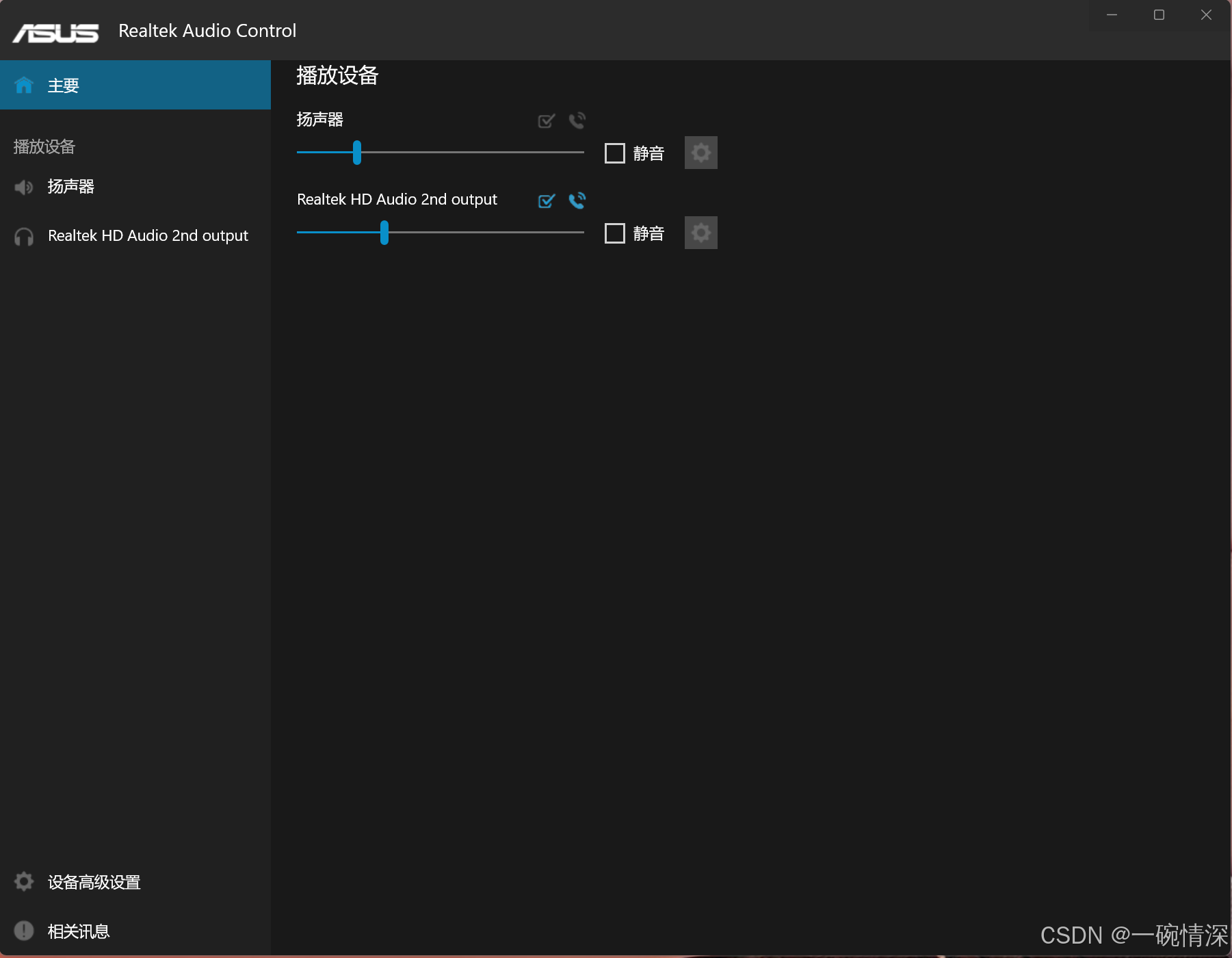The width and height of the screenshot is (1232, 958).
Task: Mute 扬声器 with the 静音 checkbox
Action: 615,153
